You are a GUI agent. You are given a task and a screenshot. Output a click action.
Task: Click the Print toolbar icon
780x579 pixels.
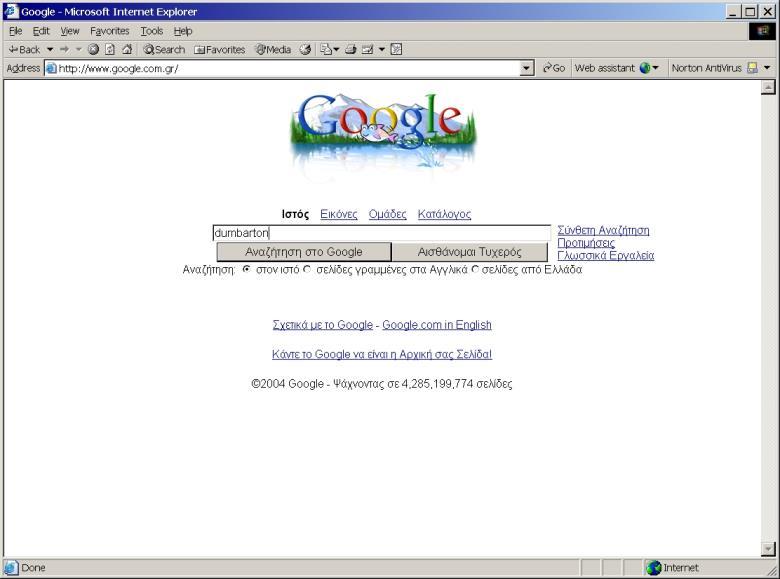pyautogui.click(x=351, y=50)
